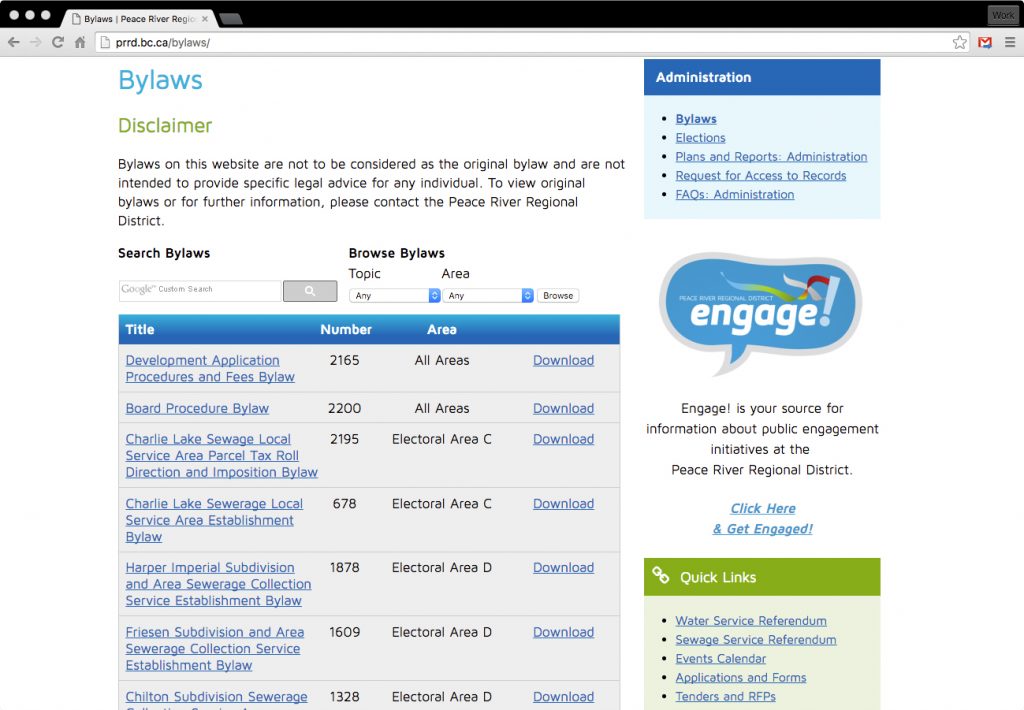The width and height of the screenshot is (1024, 710).
Task: Open the Elections link
Action: (700, 138)
